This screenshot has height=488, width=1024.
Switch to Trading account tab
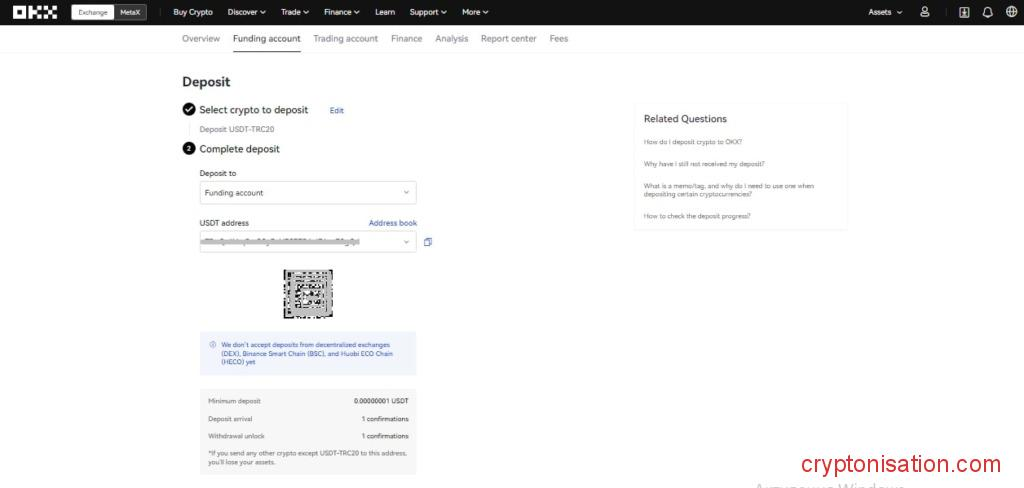[345, 38]
